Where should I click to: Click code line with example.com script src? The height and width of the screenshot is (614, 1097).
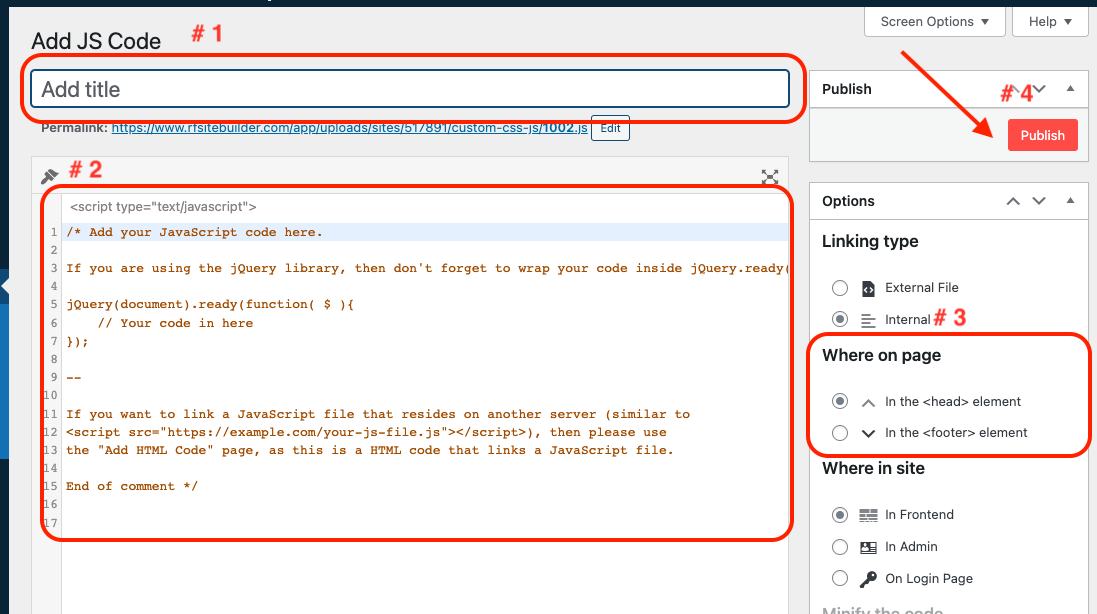(366, 432)
